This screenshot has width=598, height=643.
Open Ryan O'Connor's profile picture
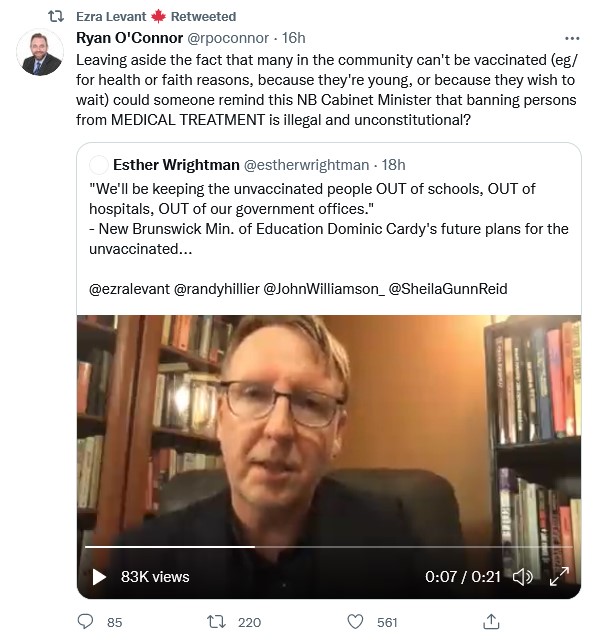coord(40,52)
